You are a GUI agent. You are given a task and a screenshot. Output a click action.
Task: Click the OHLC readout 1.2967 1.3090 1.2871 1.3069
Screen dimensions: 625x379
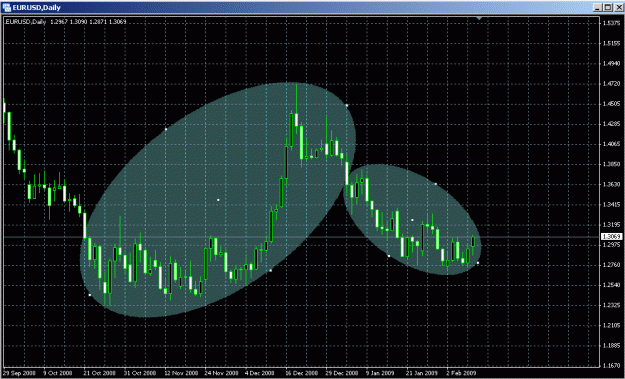[x=88, y=22]
